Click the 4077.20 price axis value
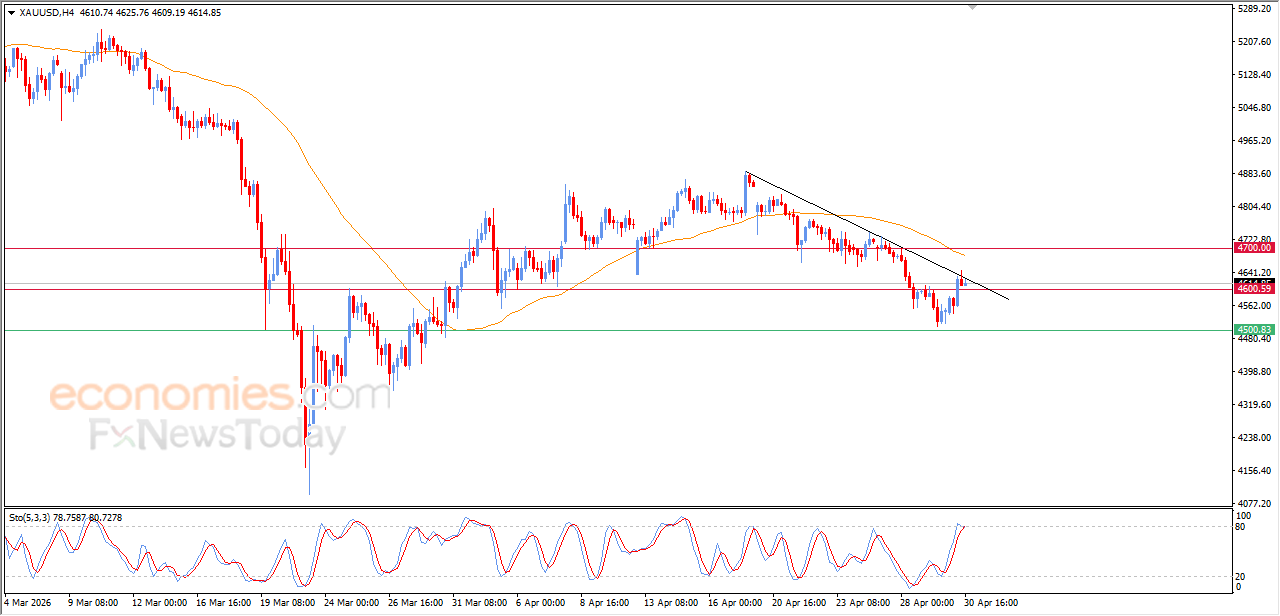 point(1254,504)
